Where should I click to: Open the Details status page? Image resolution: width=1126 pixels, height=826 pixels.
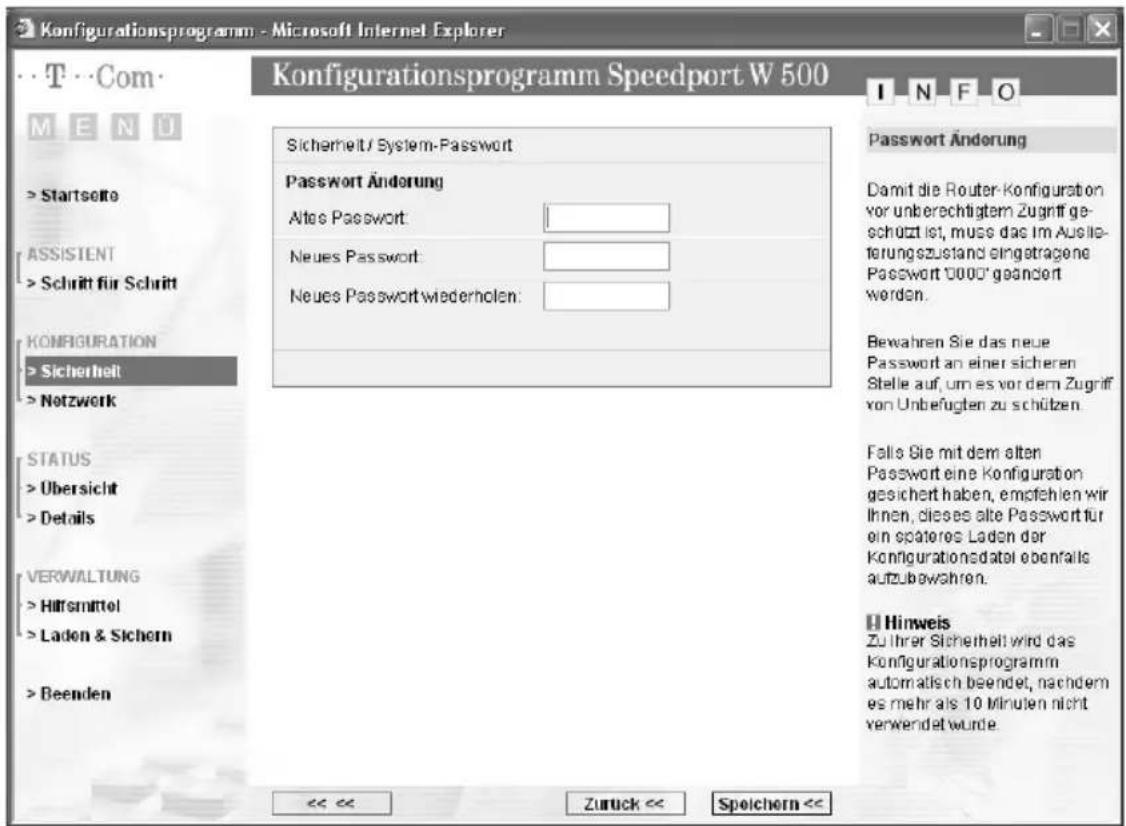pyautogui.click(x=60, y=518)
